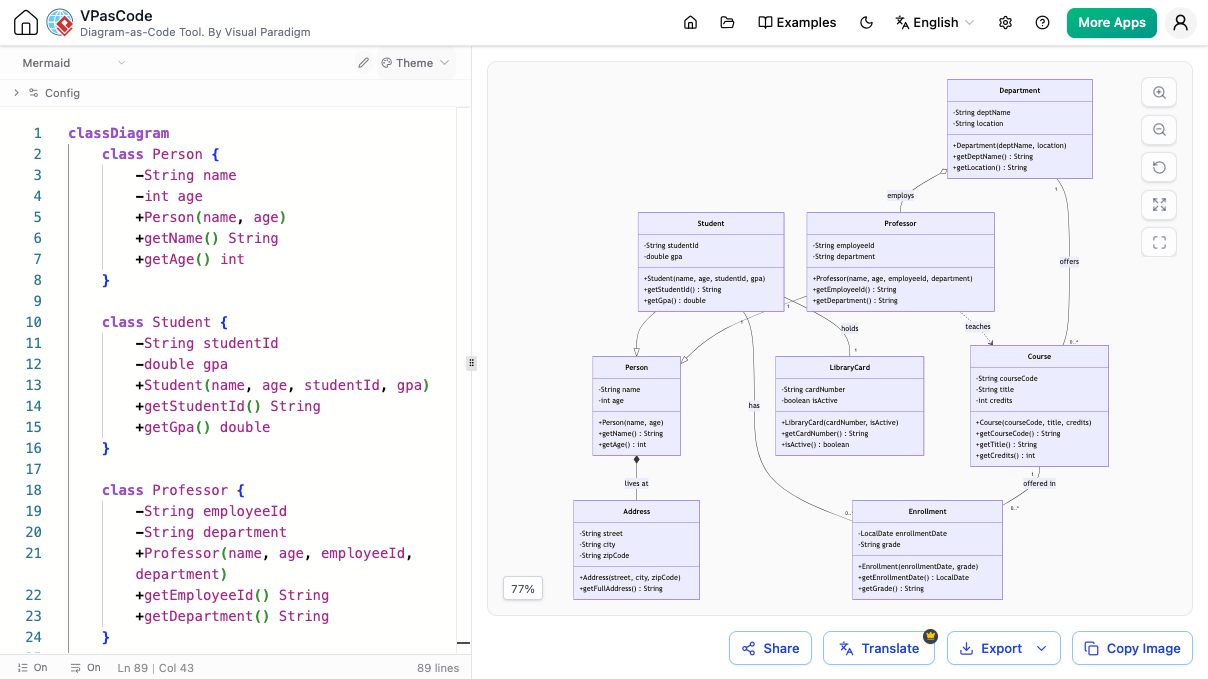Open settings with the gear icon
Image resolution: width=1208 pixels, height=679 pixels.
tap(1006, 23)
